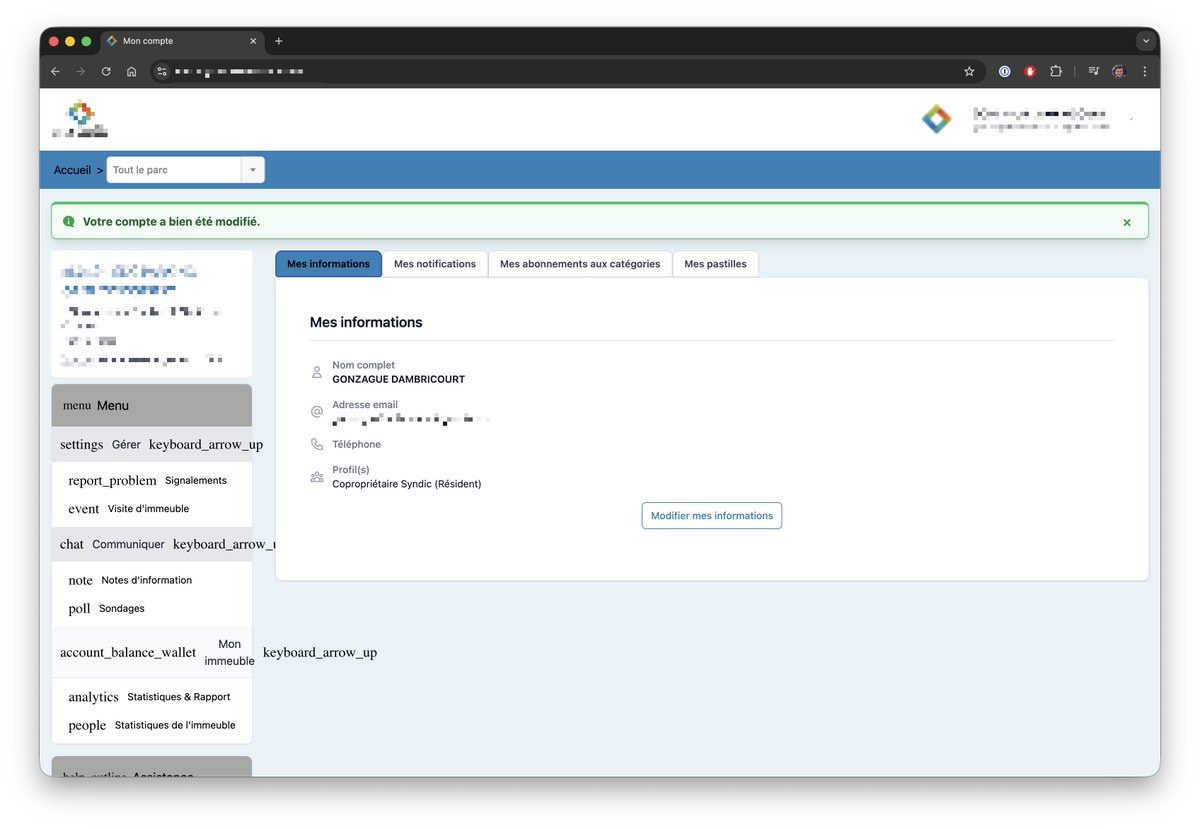Open the Chrome profile avatar
The width and height of the screenshot is (1200, 829).
1119,72
